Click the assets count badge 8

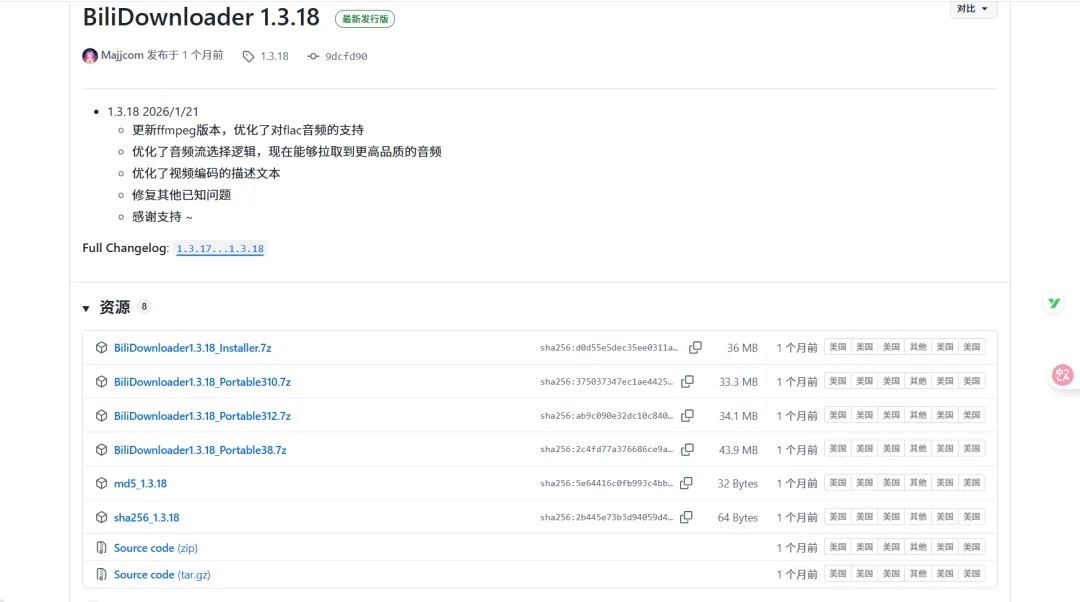[143, 307]
